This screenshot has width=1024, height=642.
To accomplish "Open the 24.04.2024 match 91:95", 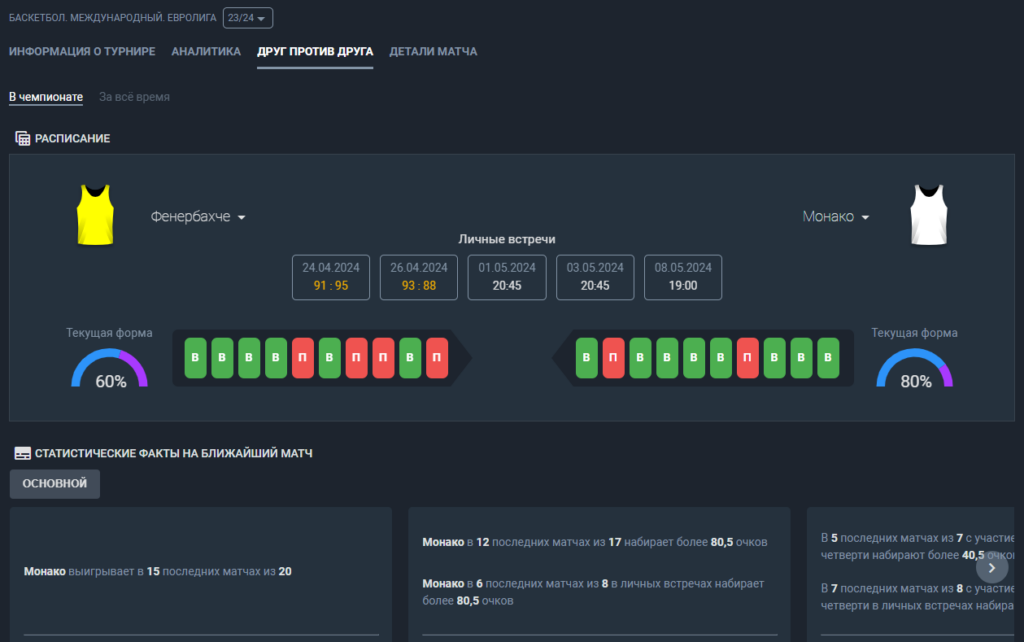I will click(330, 277).
